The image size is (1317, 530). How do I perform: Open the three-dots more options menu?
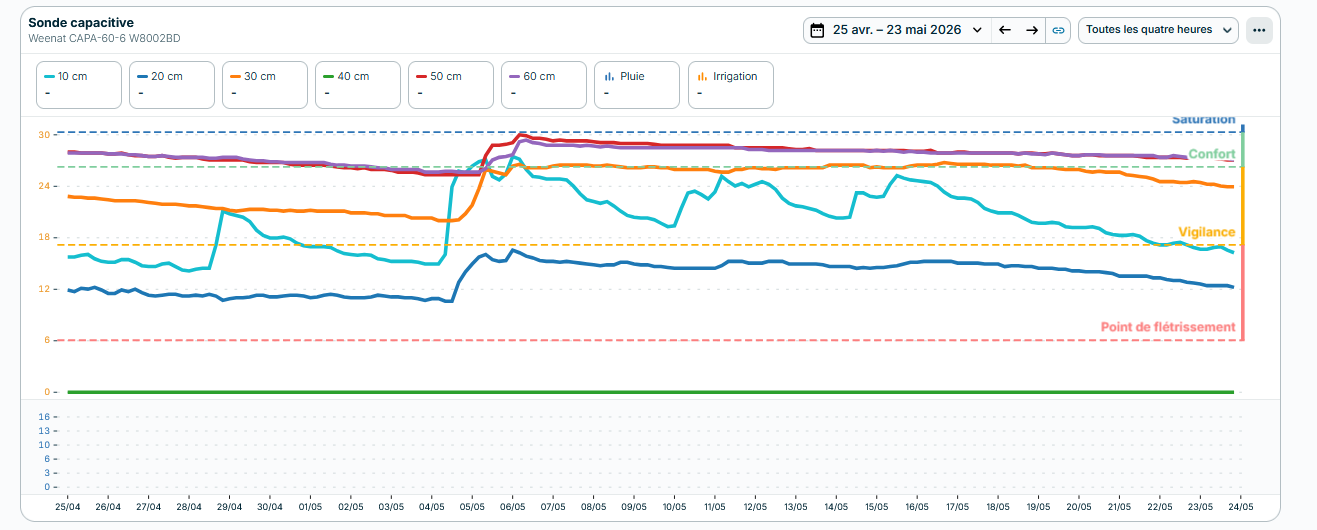click(x=1259, y=30)
